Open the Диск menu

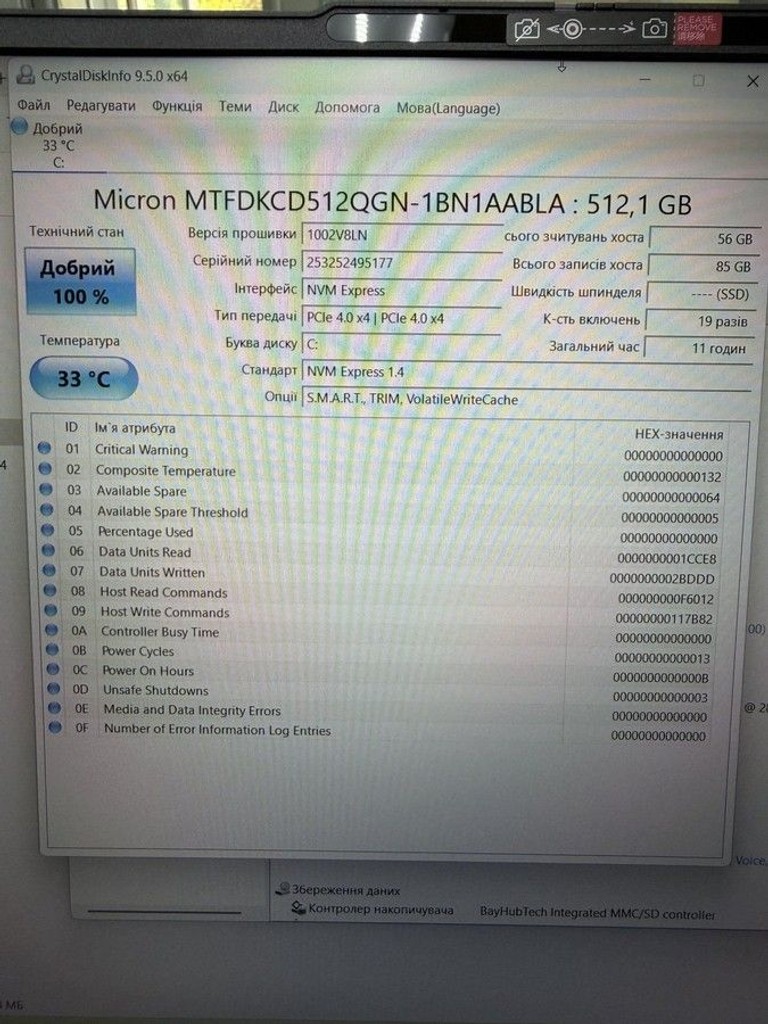coord(283,107)
